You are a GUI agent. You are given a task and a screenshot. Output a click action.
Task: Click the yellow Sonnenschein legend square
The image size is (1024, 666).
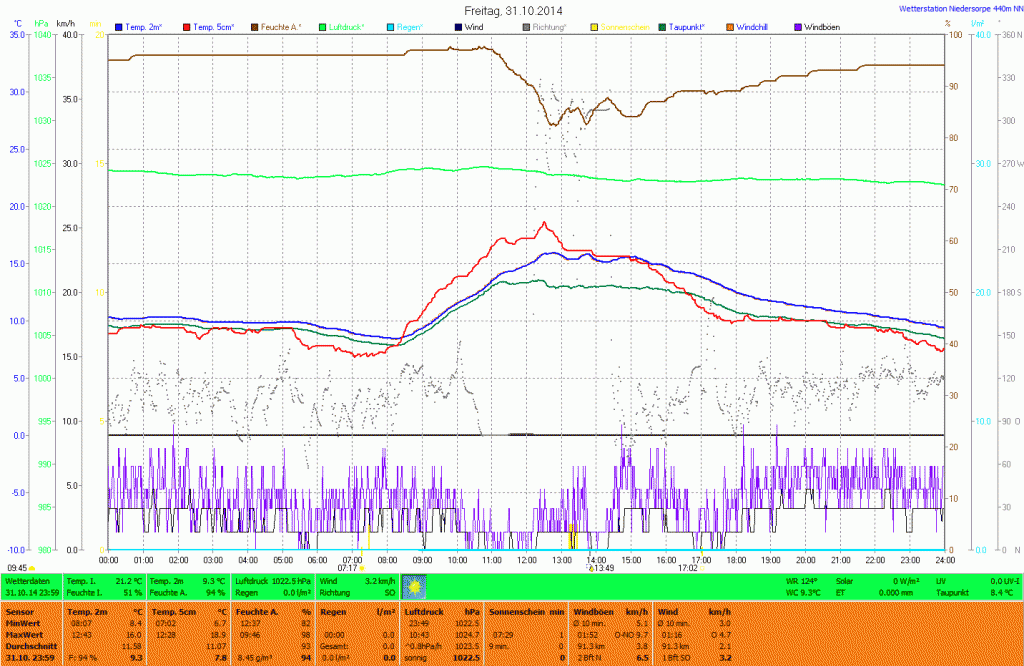click(595, 27)
